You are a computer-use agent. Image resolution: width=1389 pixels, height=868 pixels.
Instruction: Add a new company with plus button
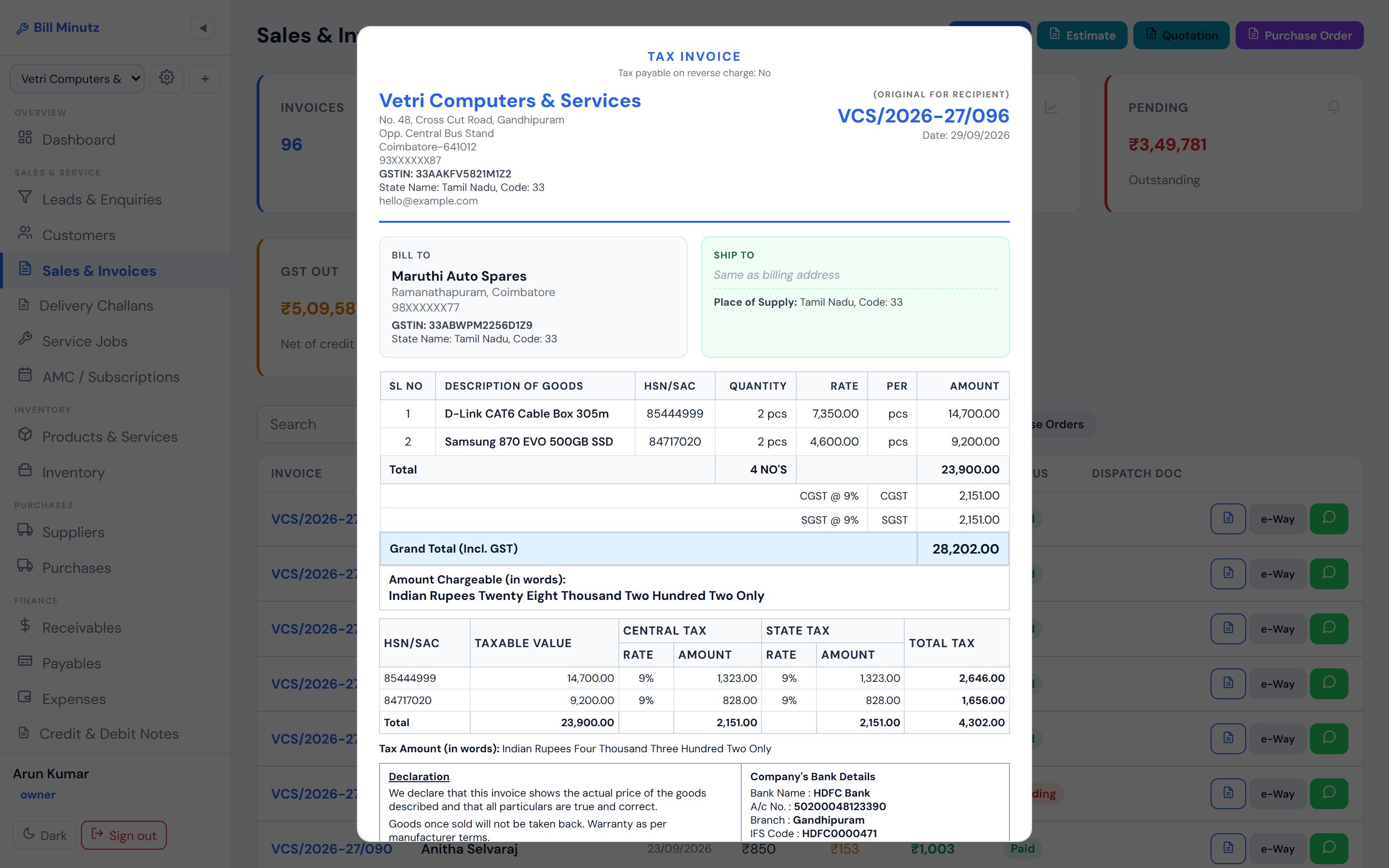pos(205,78)
